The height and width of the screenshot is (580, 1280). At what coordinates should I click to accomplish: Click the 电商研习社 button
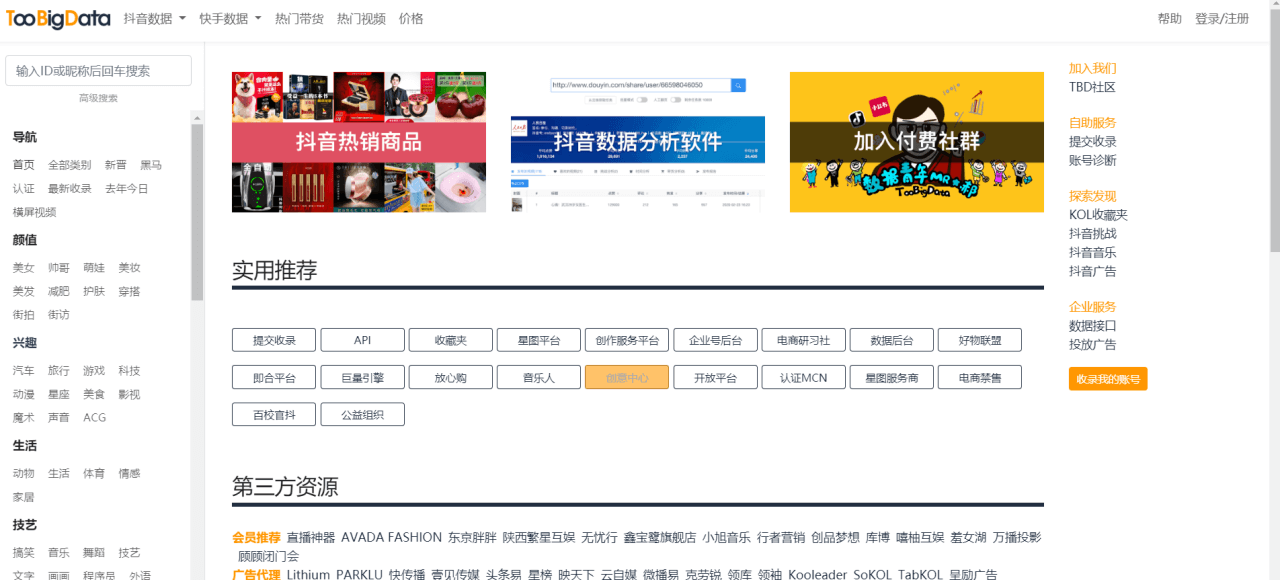[804, 340]
